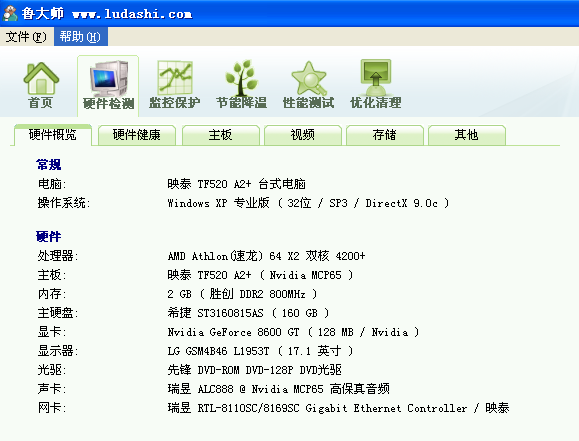Select motherboard value with Nvidia MCP65
Screen dimensions: 579x441
click(x=260, y=275)
